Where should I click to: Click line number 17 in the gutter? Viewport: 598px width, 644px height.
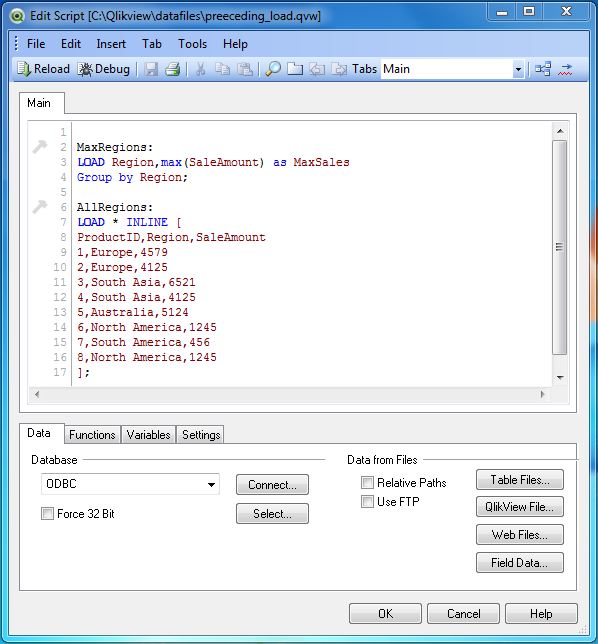(60, 372)
